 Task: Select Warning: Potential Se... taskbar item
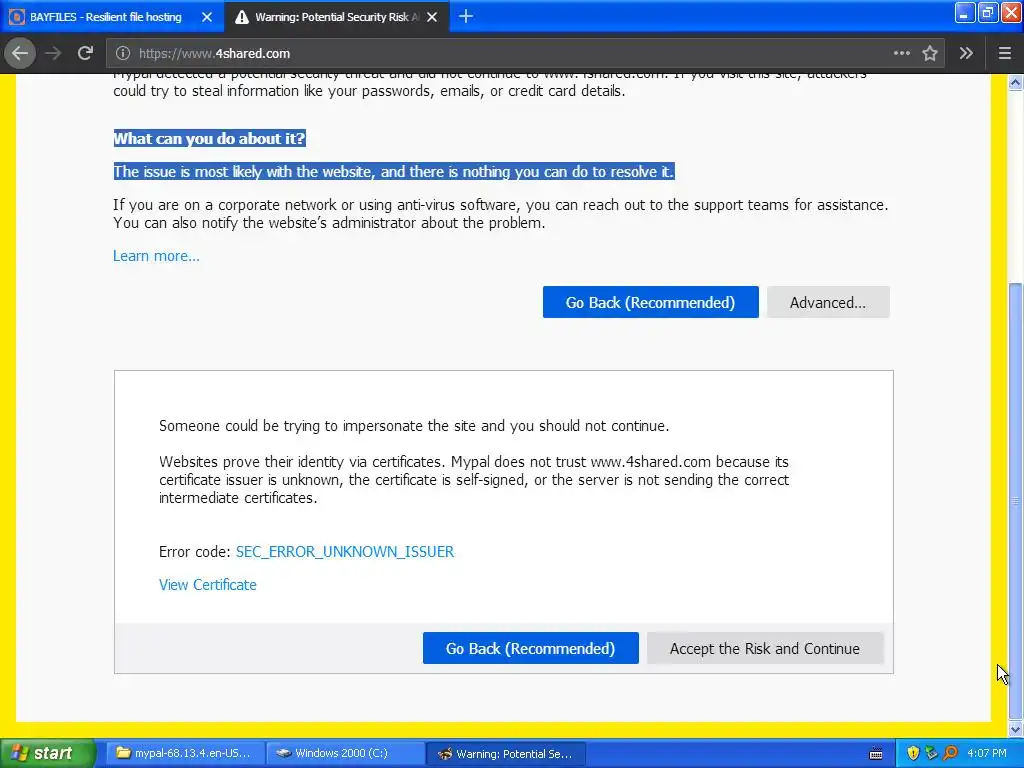(506, 753)
